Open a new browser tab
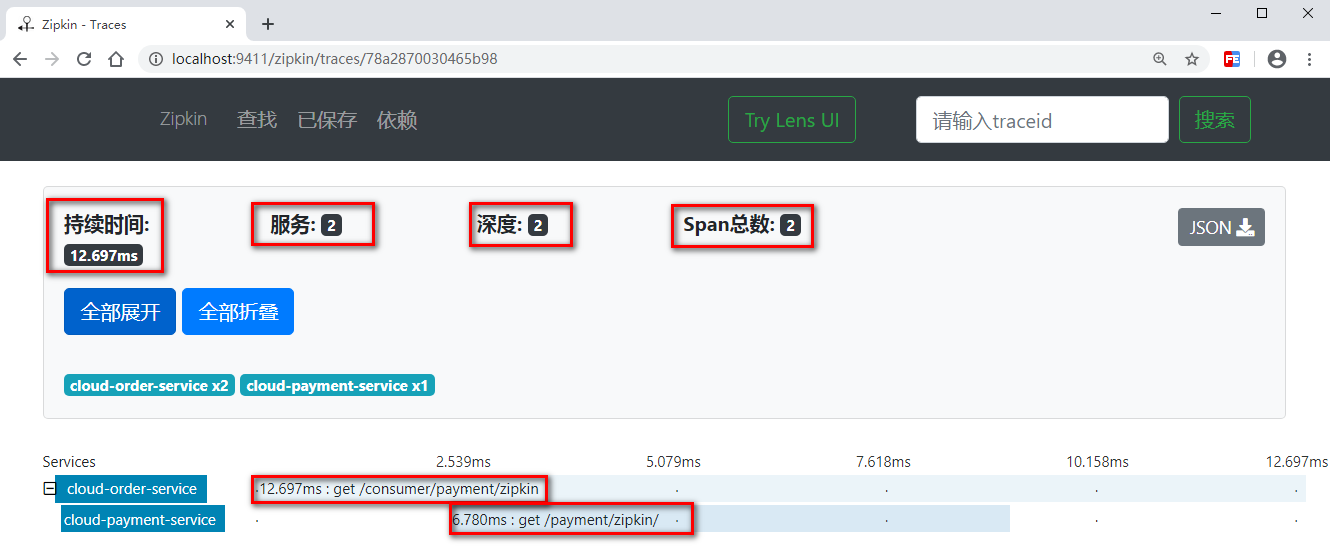1330x548 pixels. pyautogui.click(x=268, y=24)
